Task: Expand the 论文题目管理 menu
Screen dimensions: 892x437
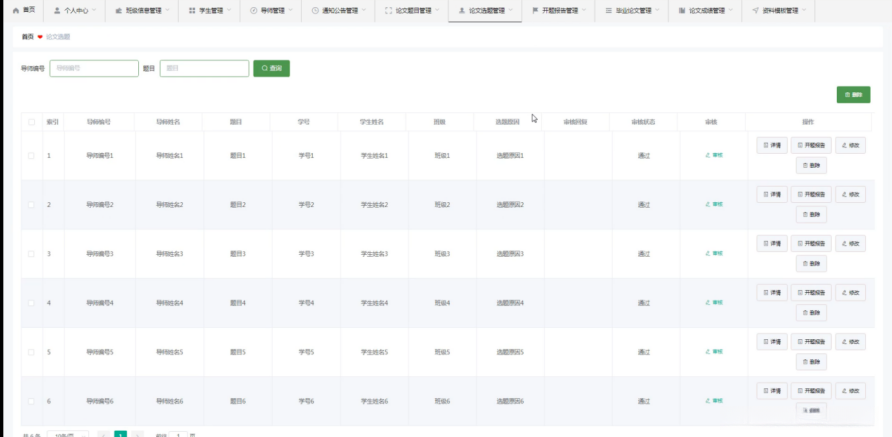Action: coord(412,10)
